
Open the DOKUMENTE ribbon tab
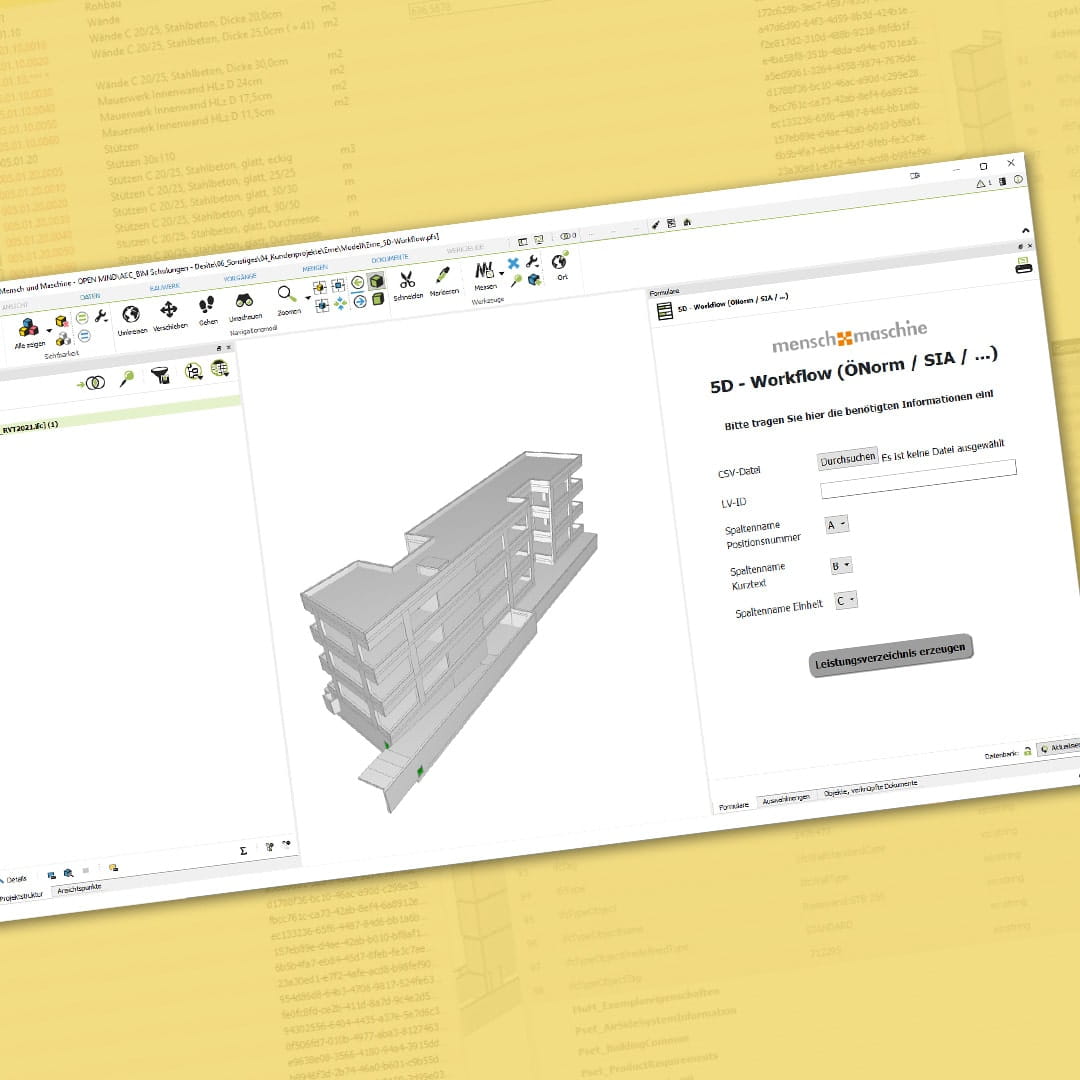click(x=390, y=257)
